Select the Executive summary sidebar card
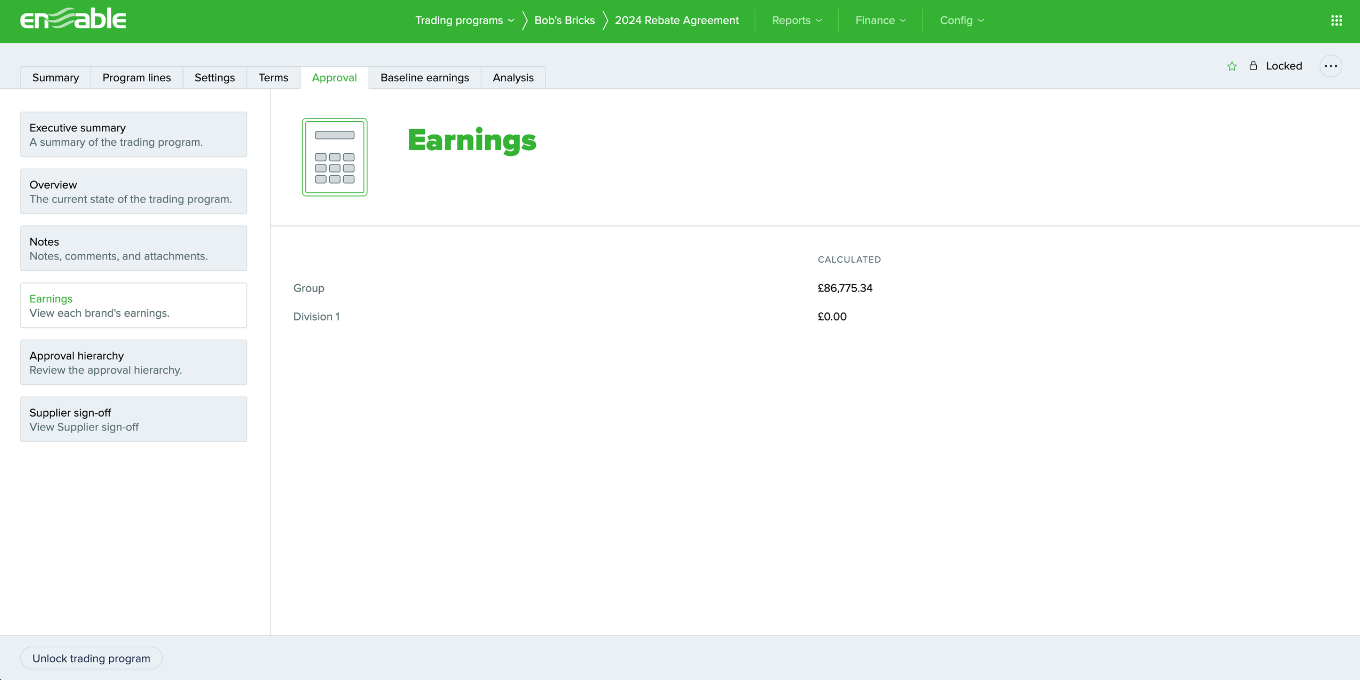 [x=133, y=133]
